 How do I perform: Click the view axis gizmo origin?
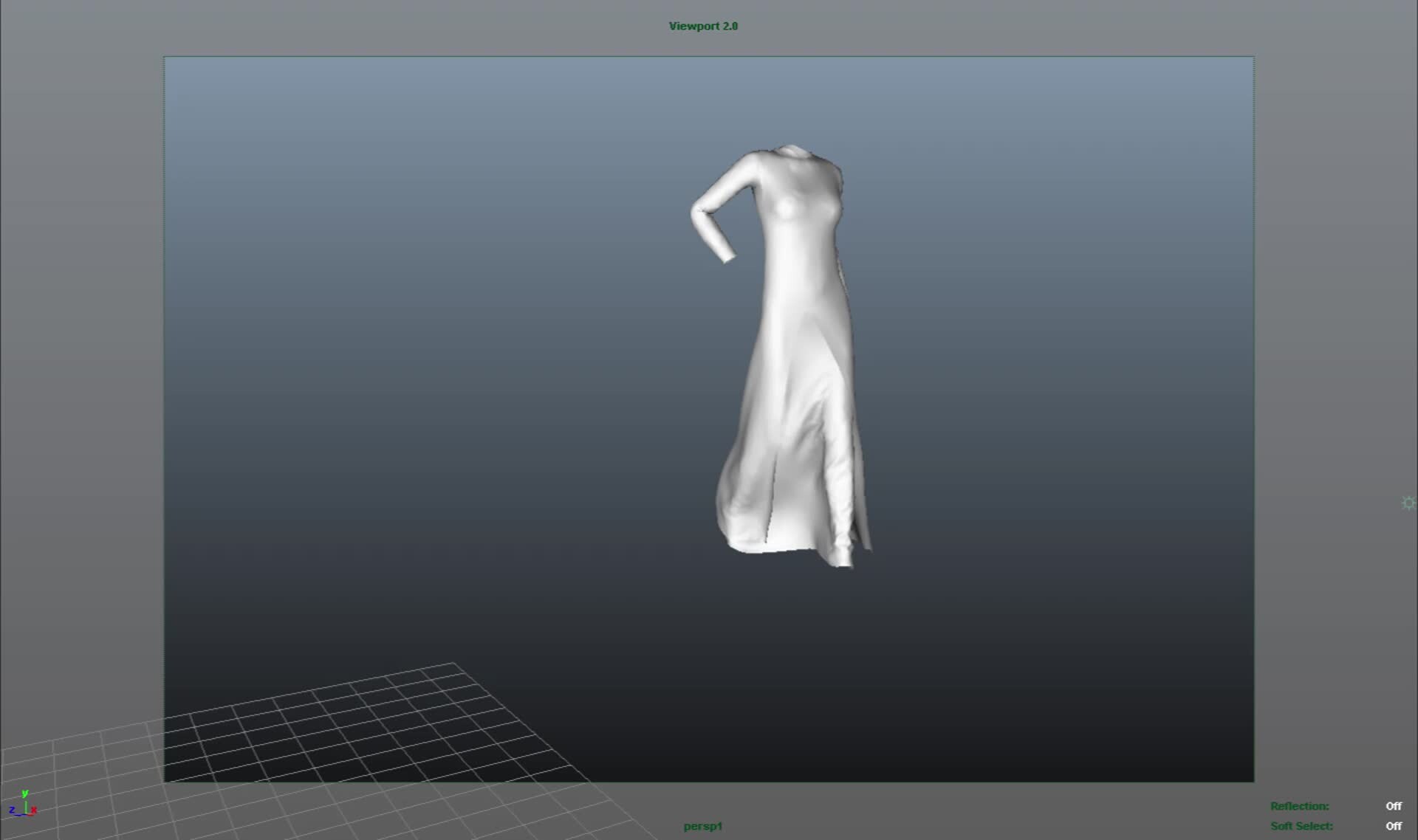[26, 814]
